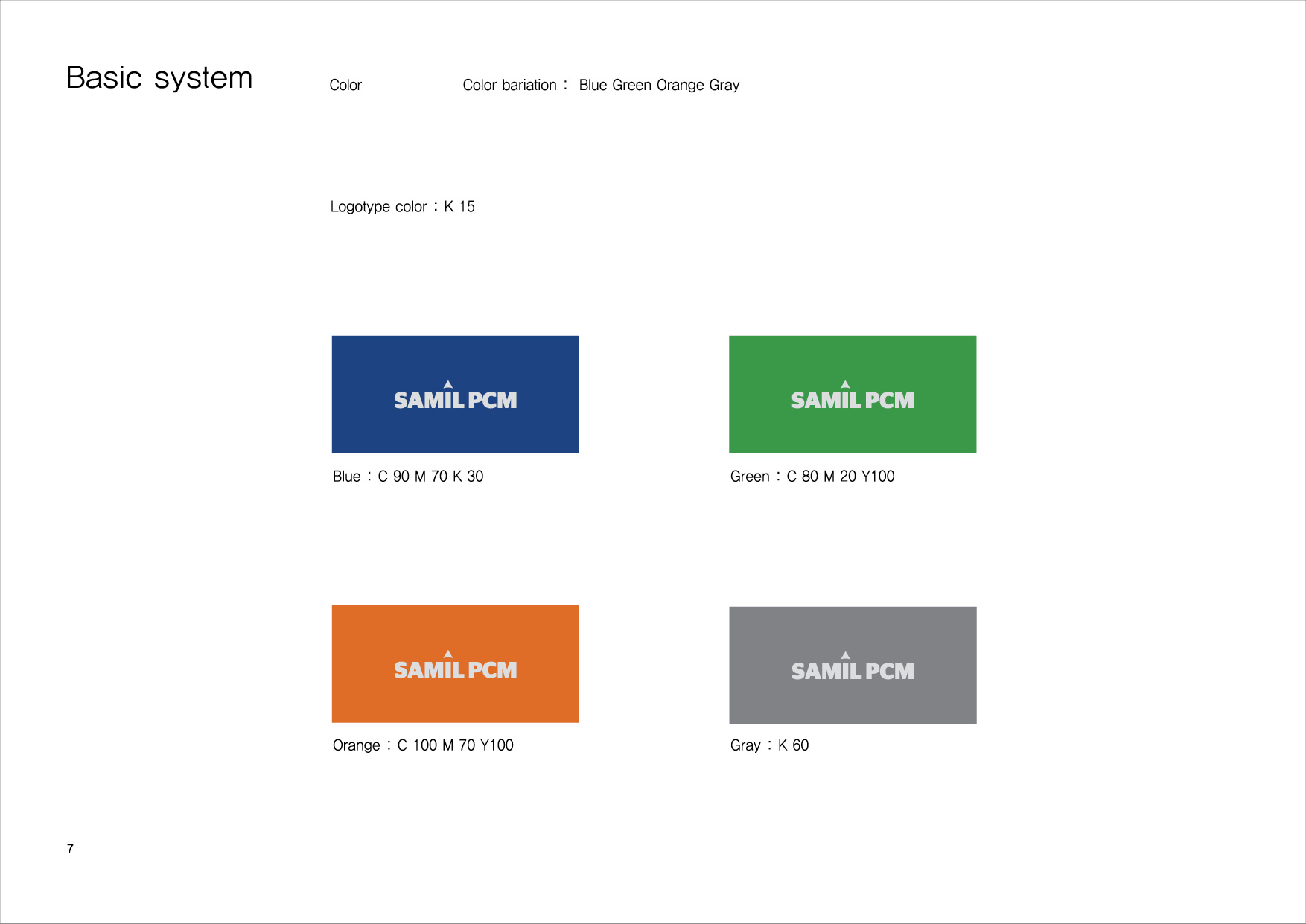Click the 'Orange : C 100 M 70 Y100' caption

(423, 745)
